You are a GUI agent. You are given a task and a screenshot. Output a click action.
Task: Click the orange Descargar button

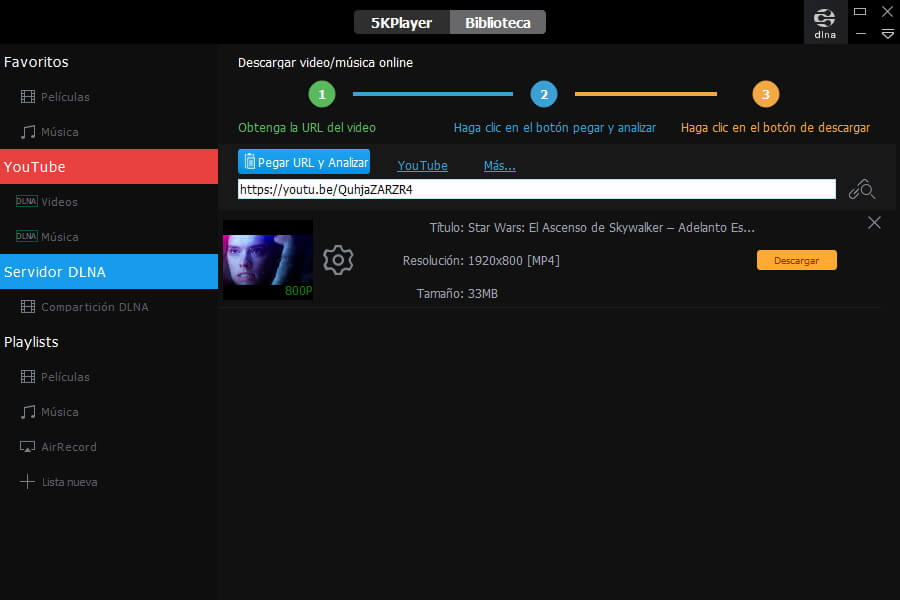[797, 260]
